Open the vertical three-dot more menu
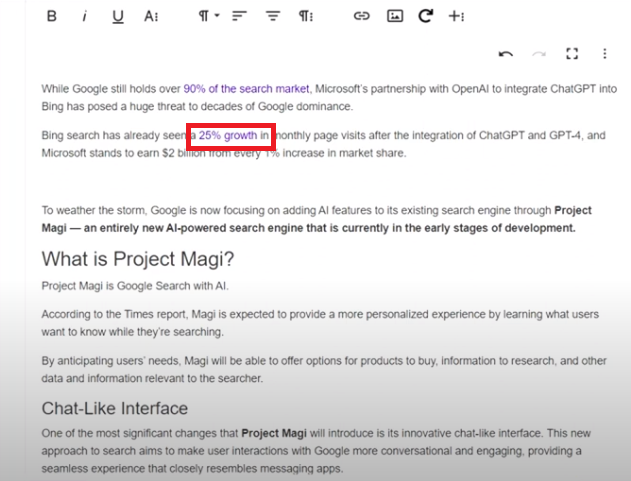The image size is (631, 481). 604,54
